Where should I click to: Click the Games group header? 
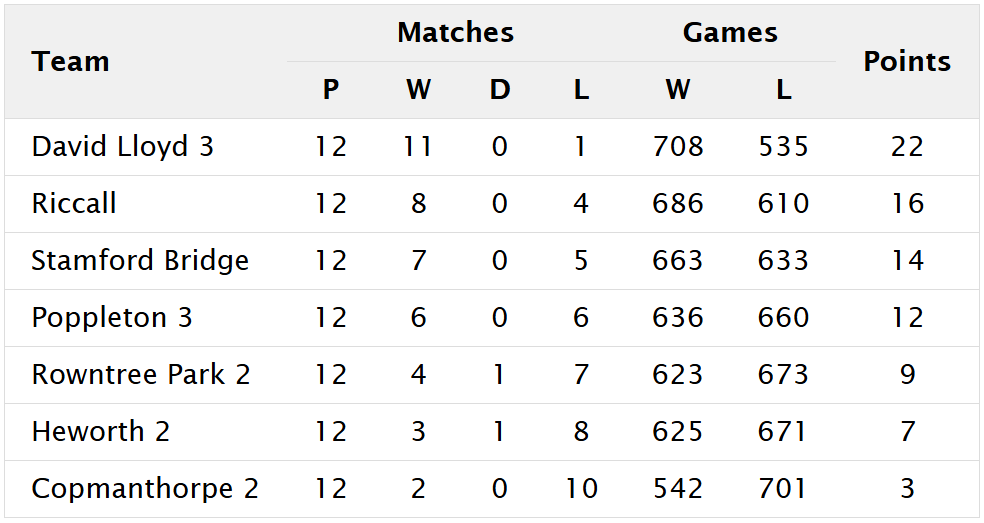pyautogui.click(x=730, y=32)
